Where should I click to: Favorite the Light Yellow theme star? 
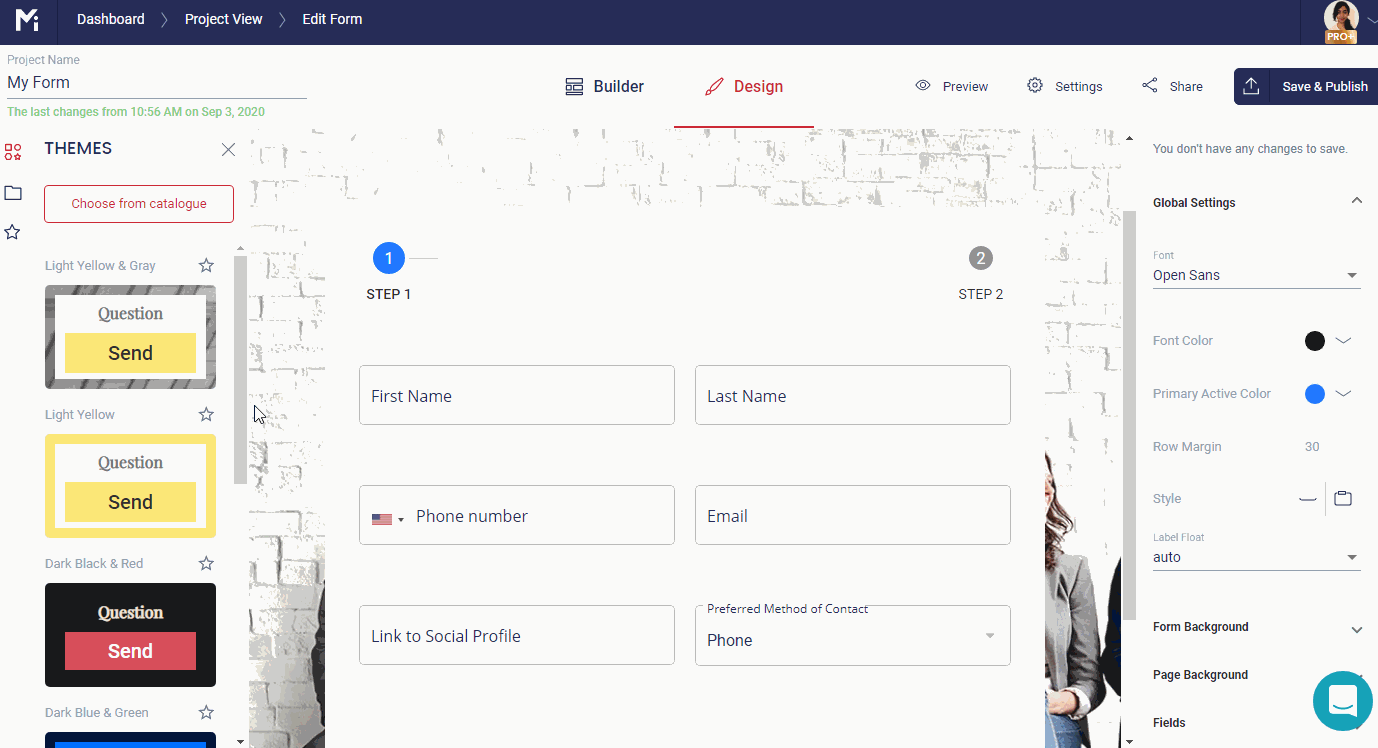[206, 414]
